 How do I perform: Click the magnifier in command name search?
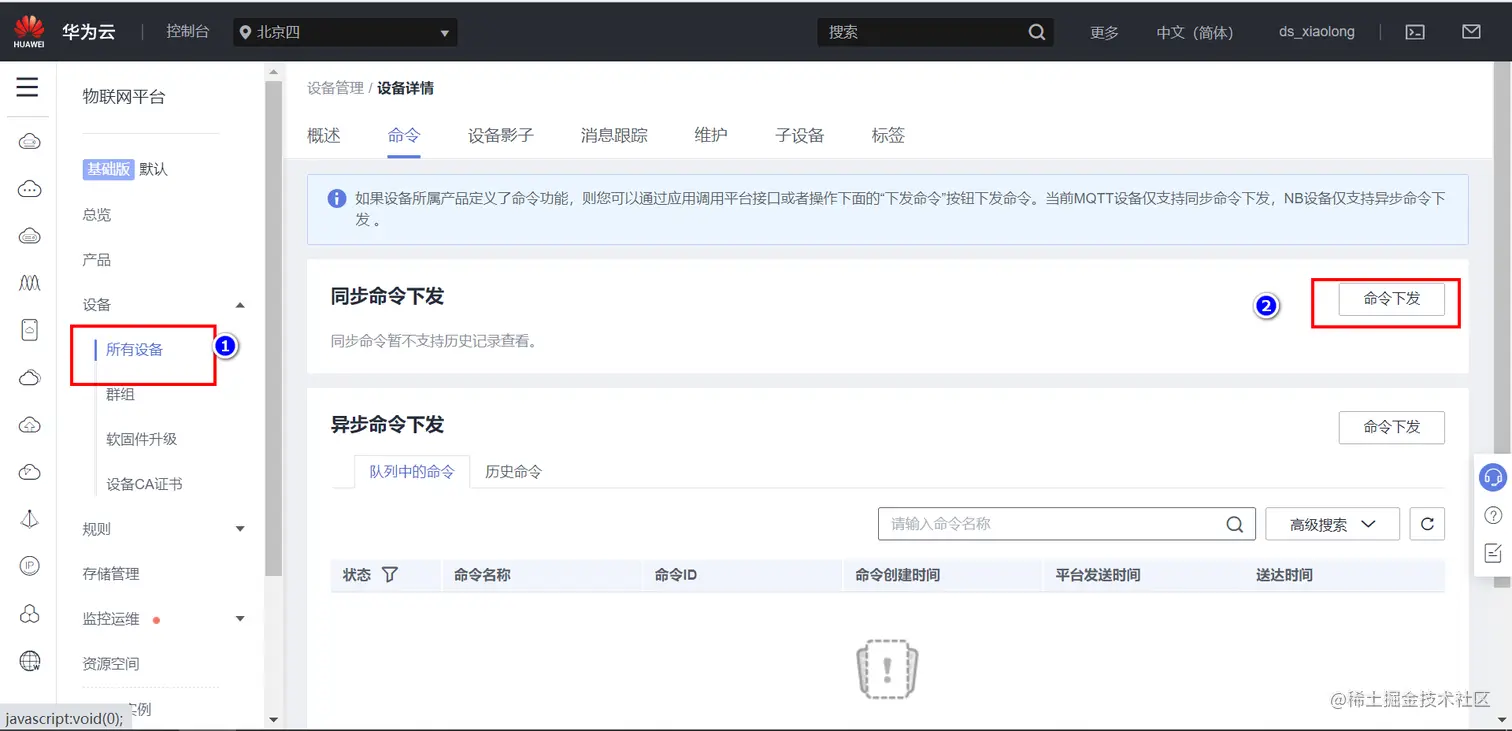pyautogui.click(x=1235, y=524)
